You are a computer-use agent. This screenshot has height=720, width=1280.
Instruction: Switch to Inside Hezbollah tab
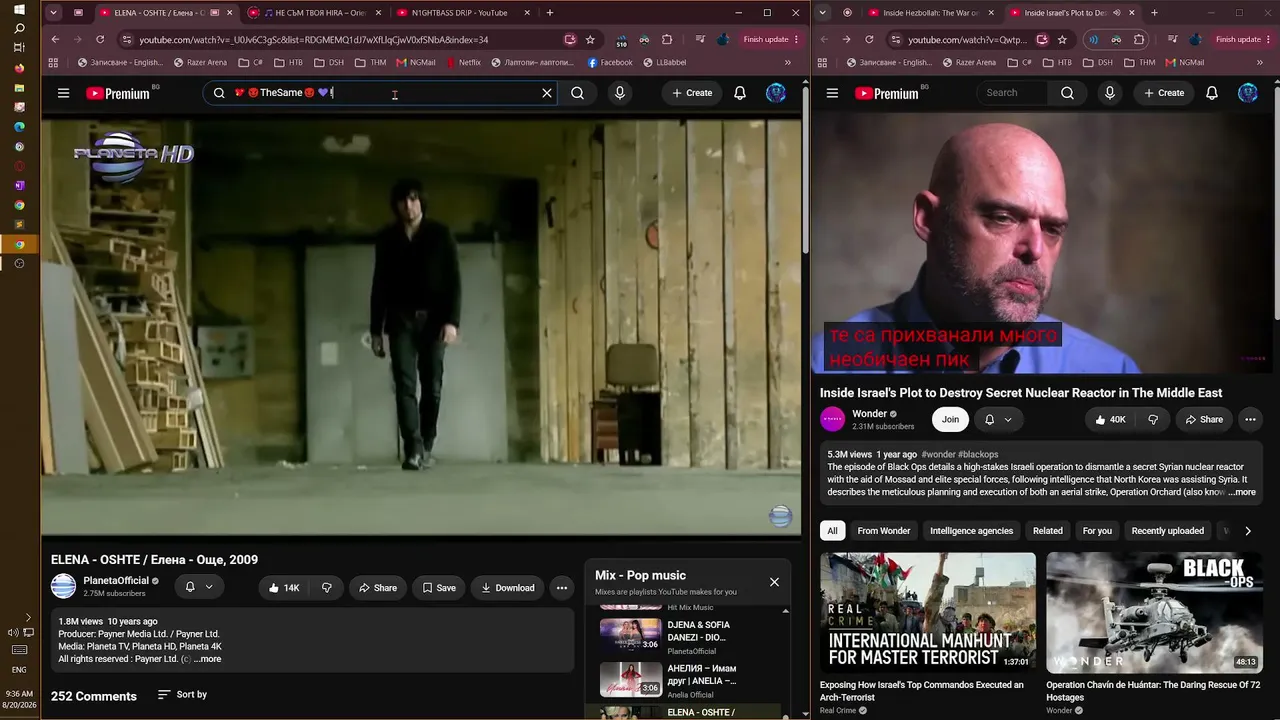tap(929, 13)
